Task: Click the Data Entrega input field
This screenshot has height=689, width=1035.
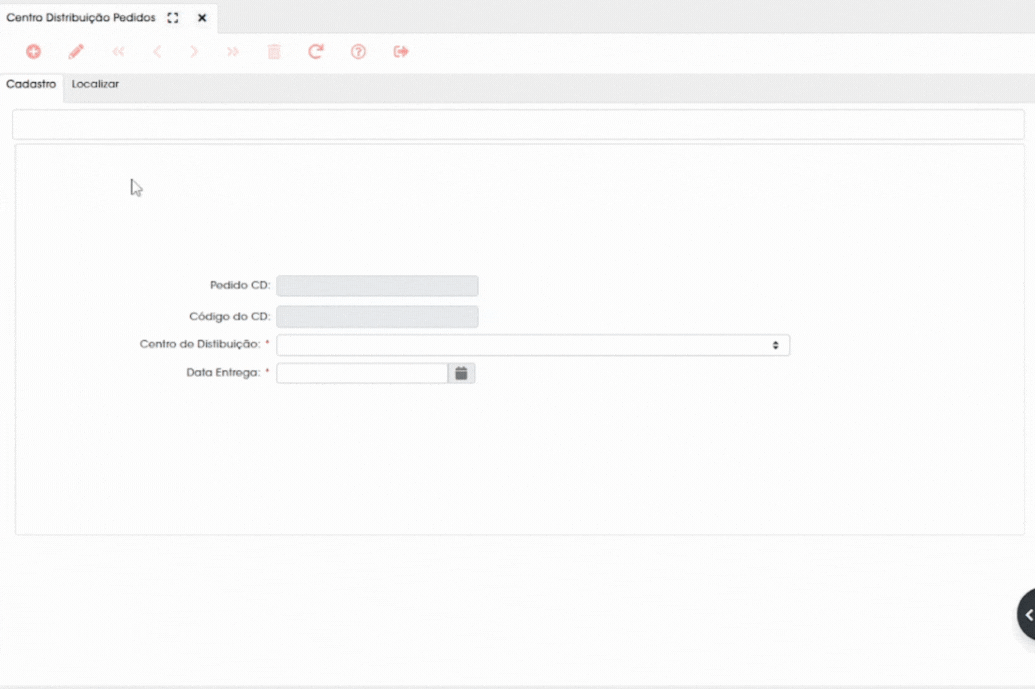Action: [x=362, y=374]
